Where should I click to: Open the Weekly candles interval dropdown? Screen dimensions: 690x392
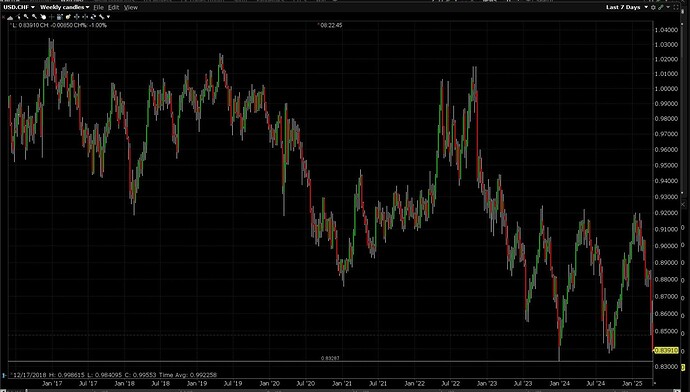point(64,7)
